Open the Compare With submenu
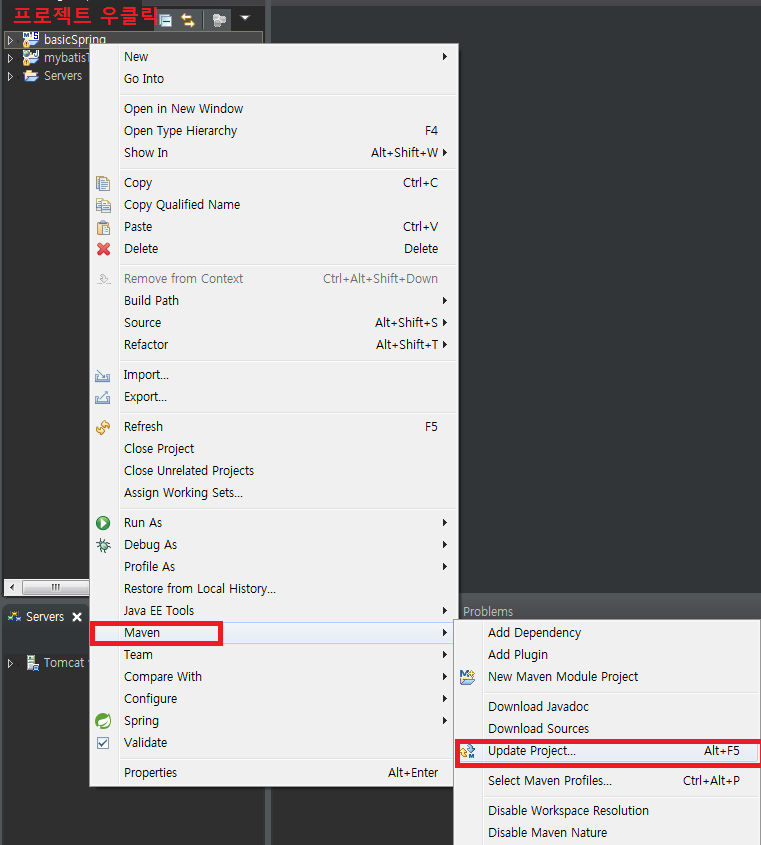The image size is (761, 845). pyautogui.click(x=274, y=677)
